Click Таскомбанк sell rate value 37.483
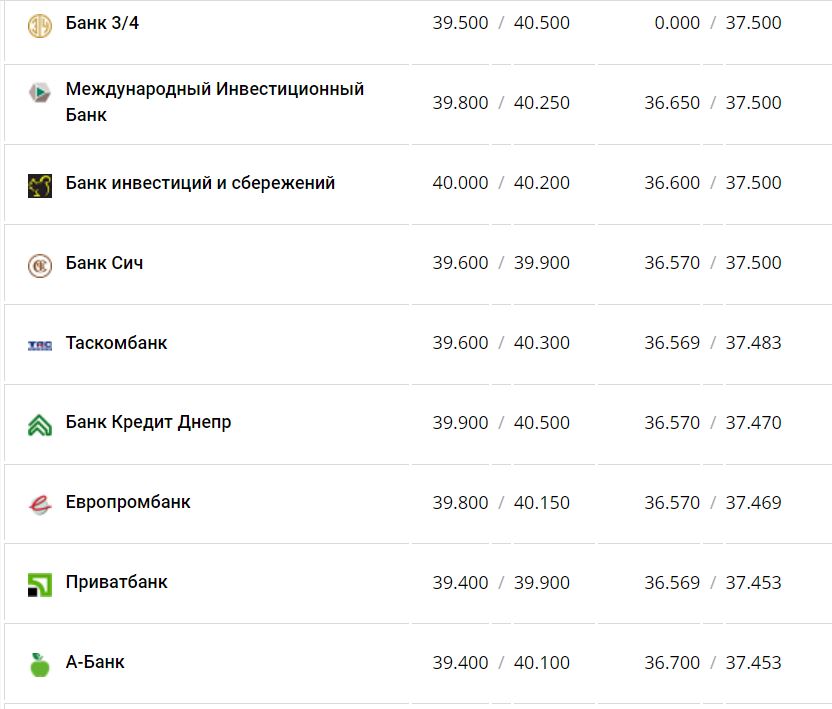832x709 pixels. click(755, 343)
